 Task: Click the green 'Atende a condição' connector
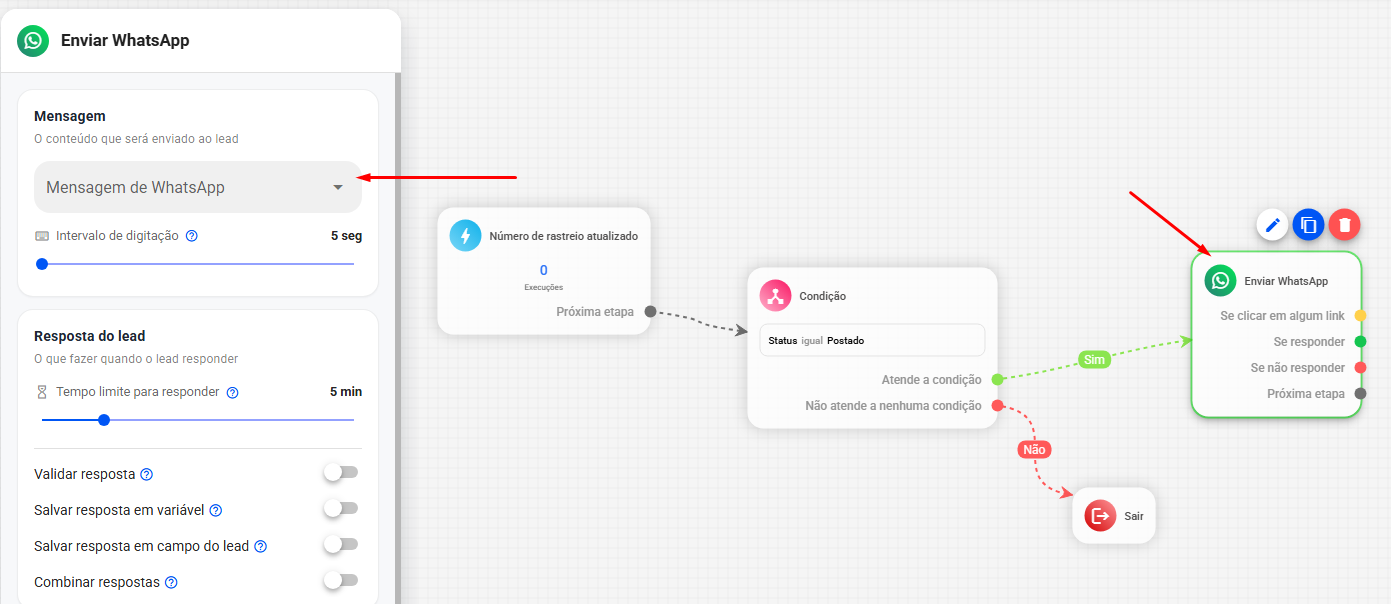click(x=997, y=379)
